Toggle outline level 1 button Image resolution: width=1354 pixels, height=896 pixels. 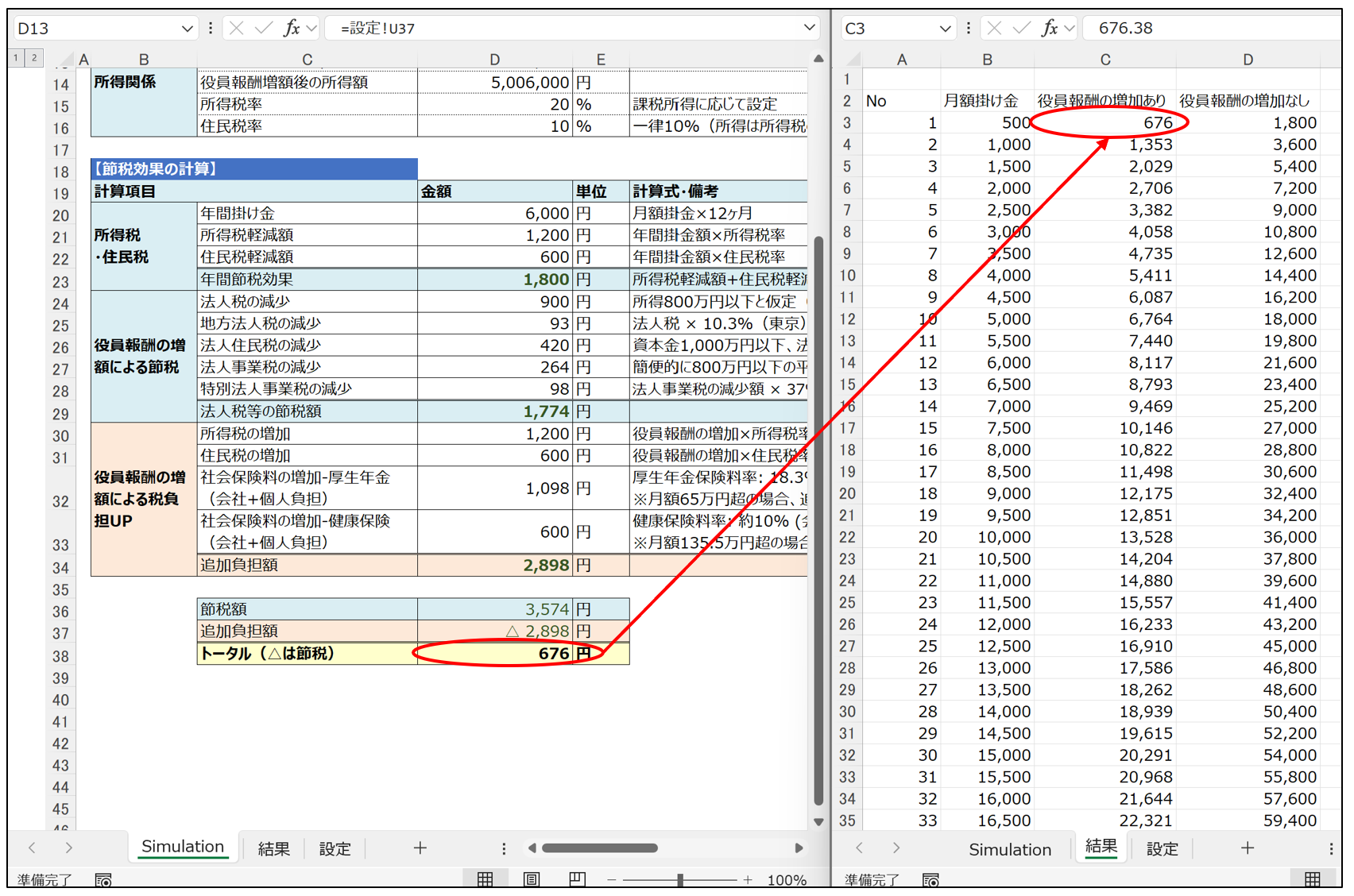pyautogui.click(x=16, y=57)
